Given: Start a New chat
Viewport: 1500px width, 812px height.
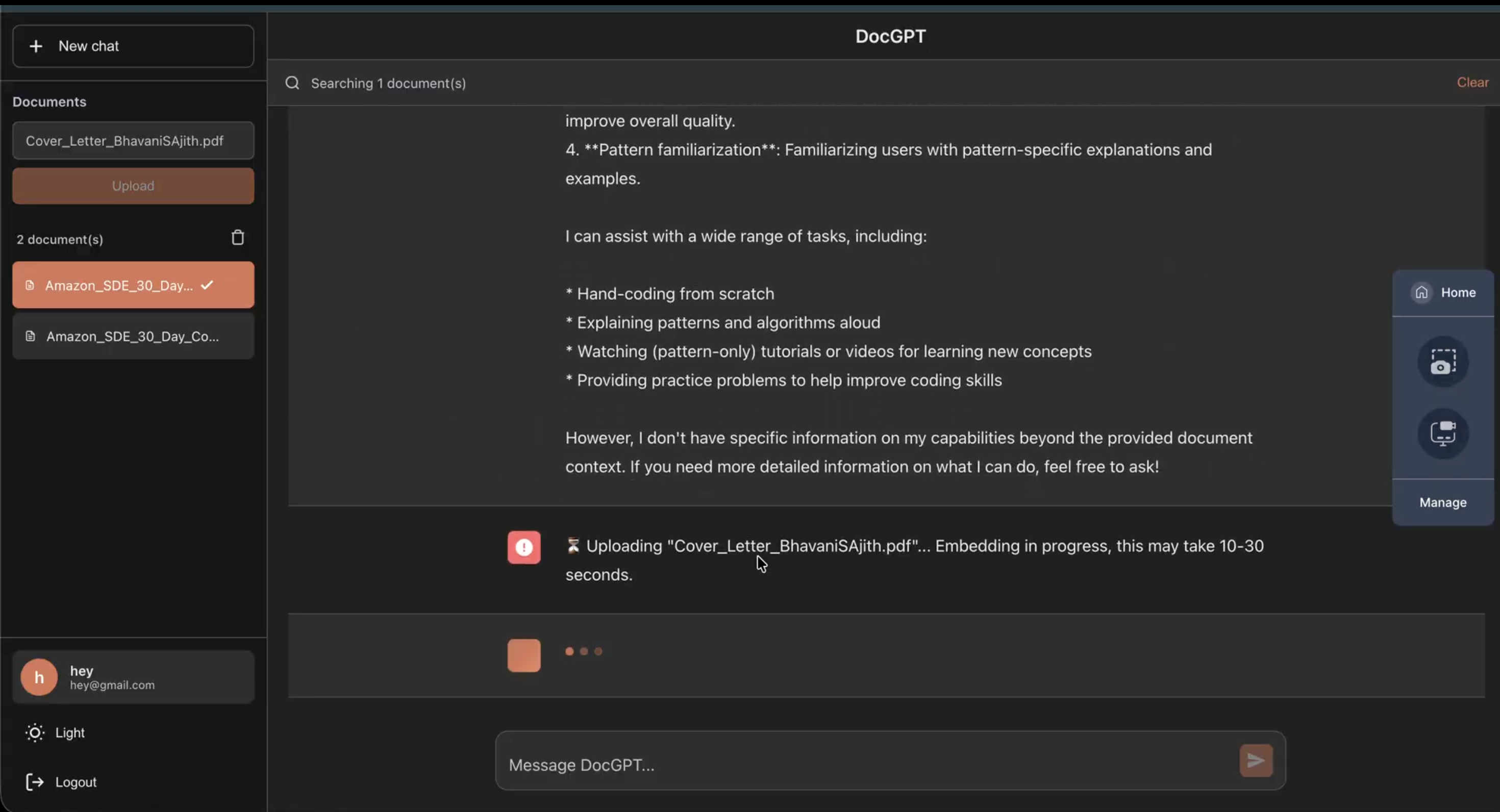Looking at the screenshot, I should [x=133, y=46].
